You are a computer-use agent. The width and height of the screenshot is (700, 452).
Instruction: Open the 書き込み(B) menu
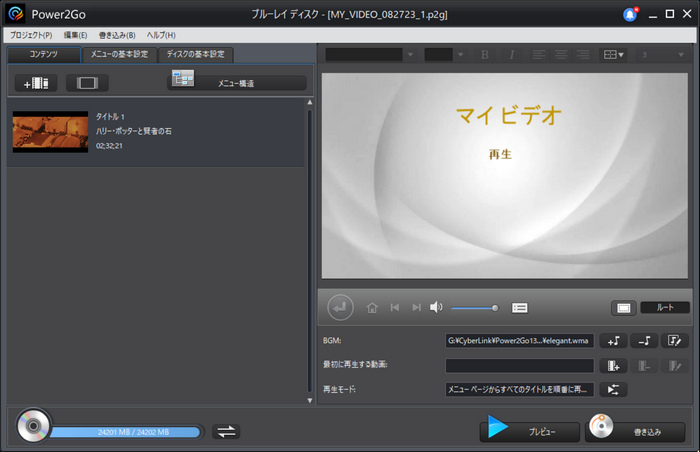(x=117, y=35)
